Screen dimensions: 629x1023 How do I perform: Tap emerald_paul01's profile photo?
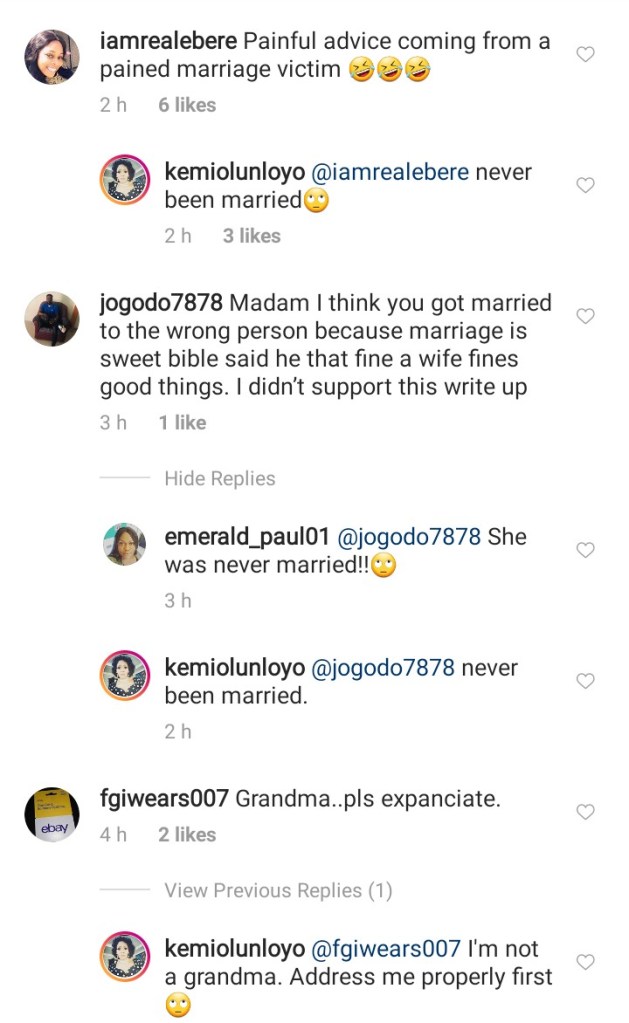pyautogui.click(x=126, y=544)
